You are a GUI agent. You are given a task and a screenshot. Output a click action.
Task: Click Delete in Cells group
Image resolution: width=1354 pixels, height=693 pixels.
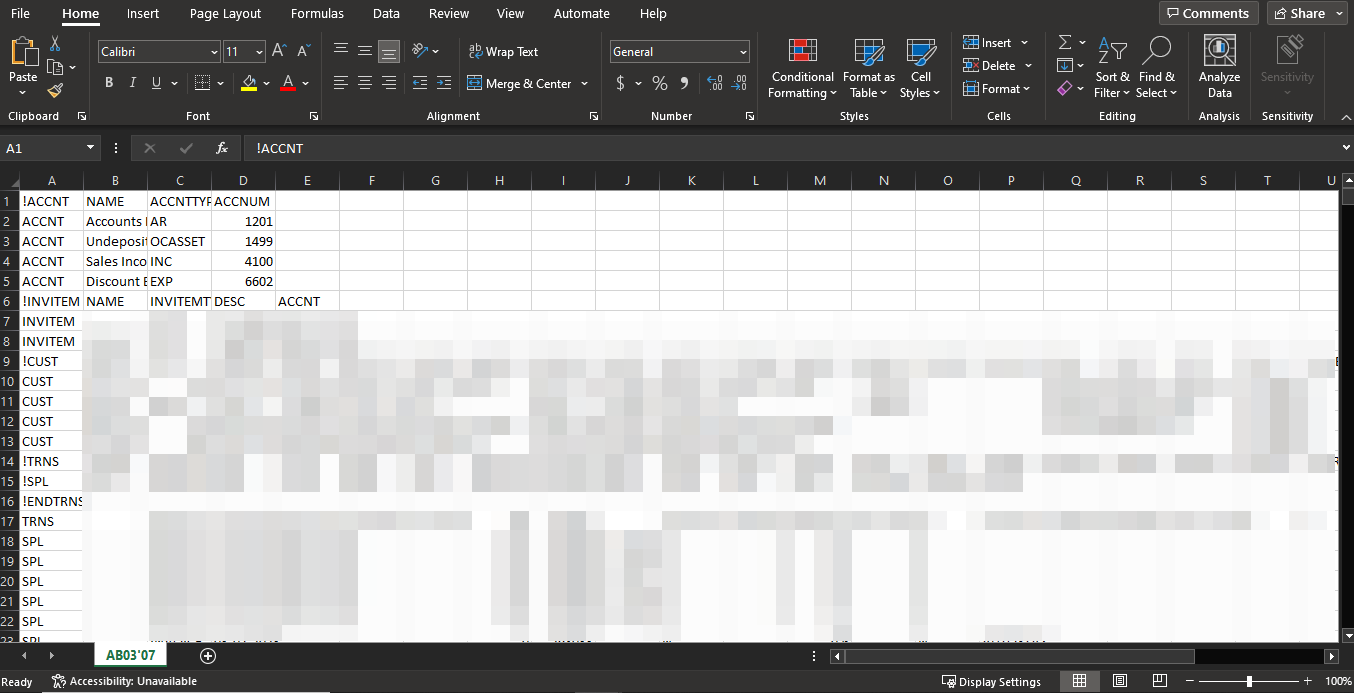(996, 65)
